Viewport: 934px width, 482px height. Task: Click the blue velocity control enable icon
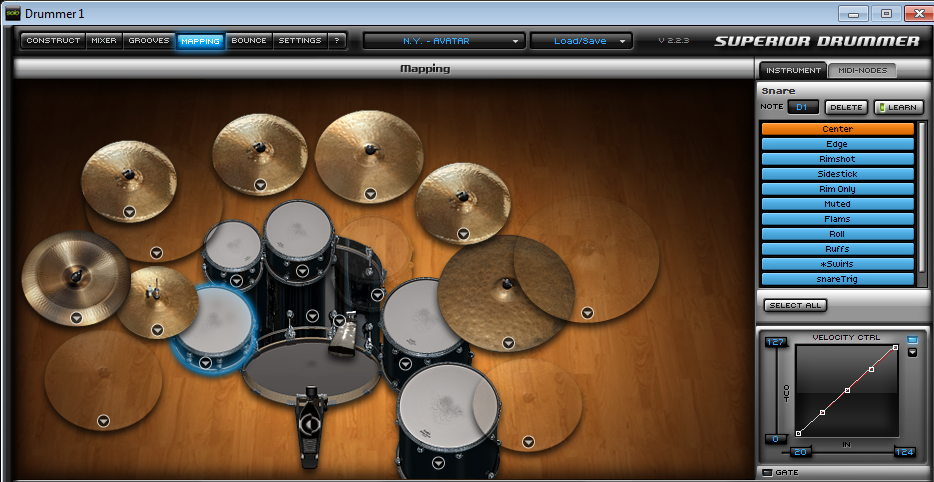(912, 340)
